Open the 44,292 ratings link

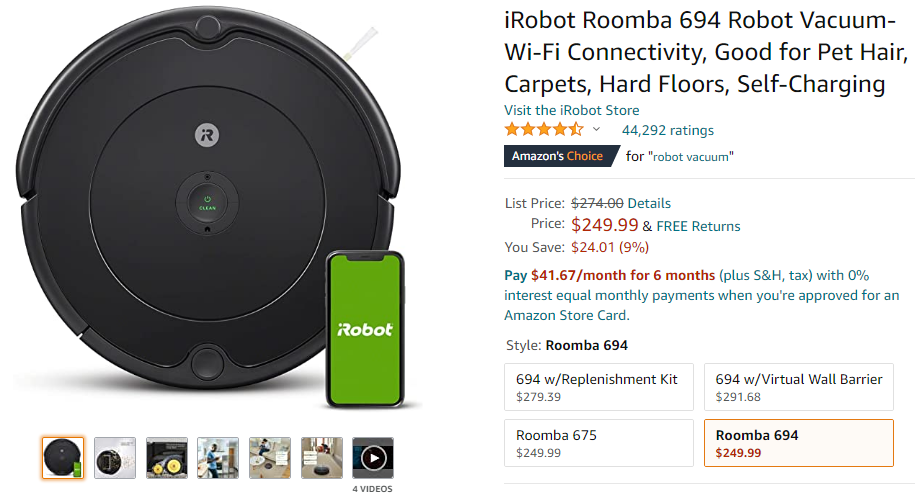(x=668, y=130)
